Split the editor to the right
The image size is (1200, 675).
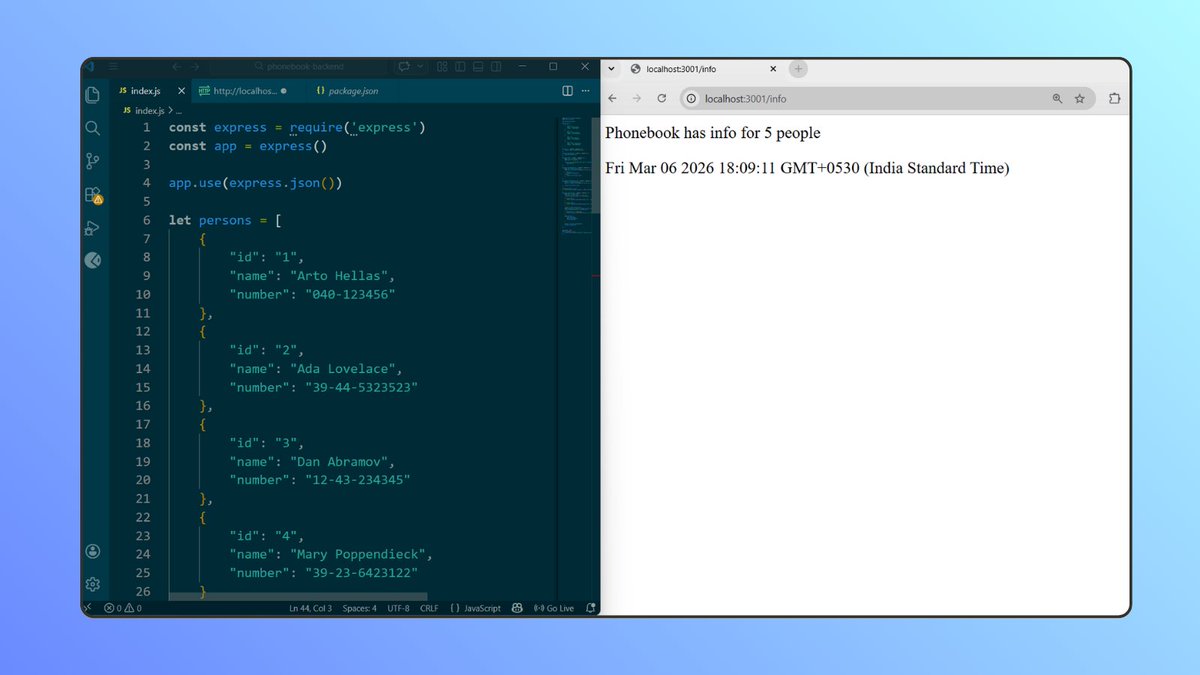click(x=568, y=91)
